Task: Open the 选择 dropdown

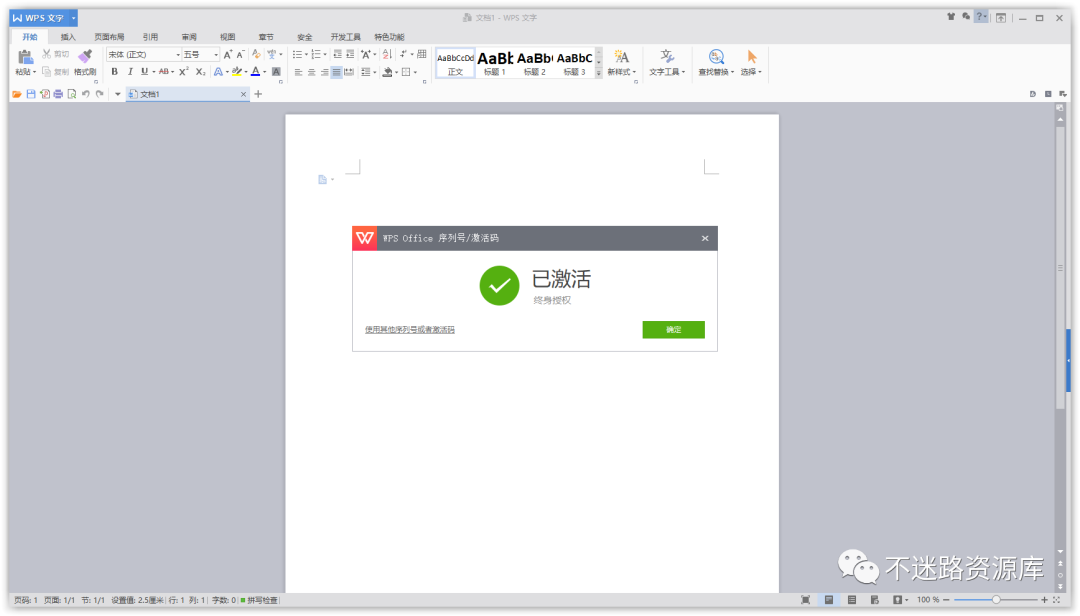Action: pos(760,72)
